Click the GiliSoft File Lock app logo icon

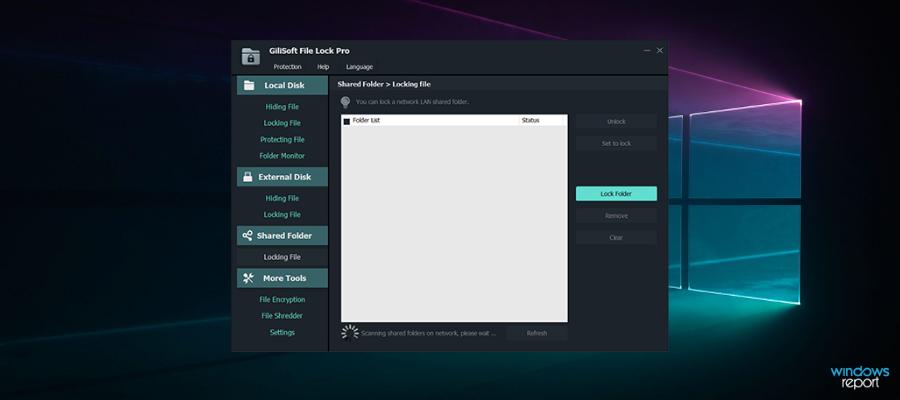pos(251,57)
